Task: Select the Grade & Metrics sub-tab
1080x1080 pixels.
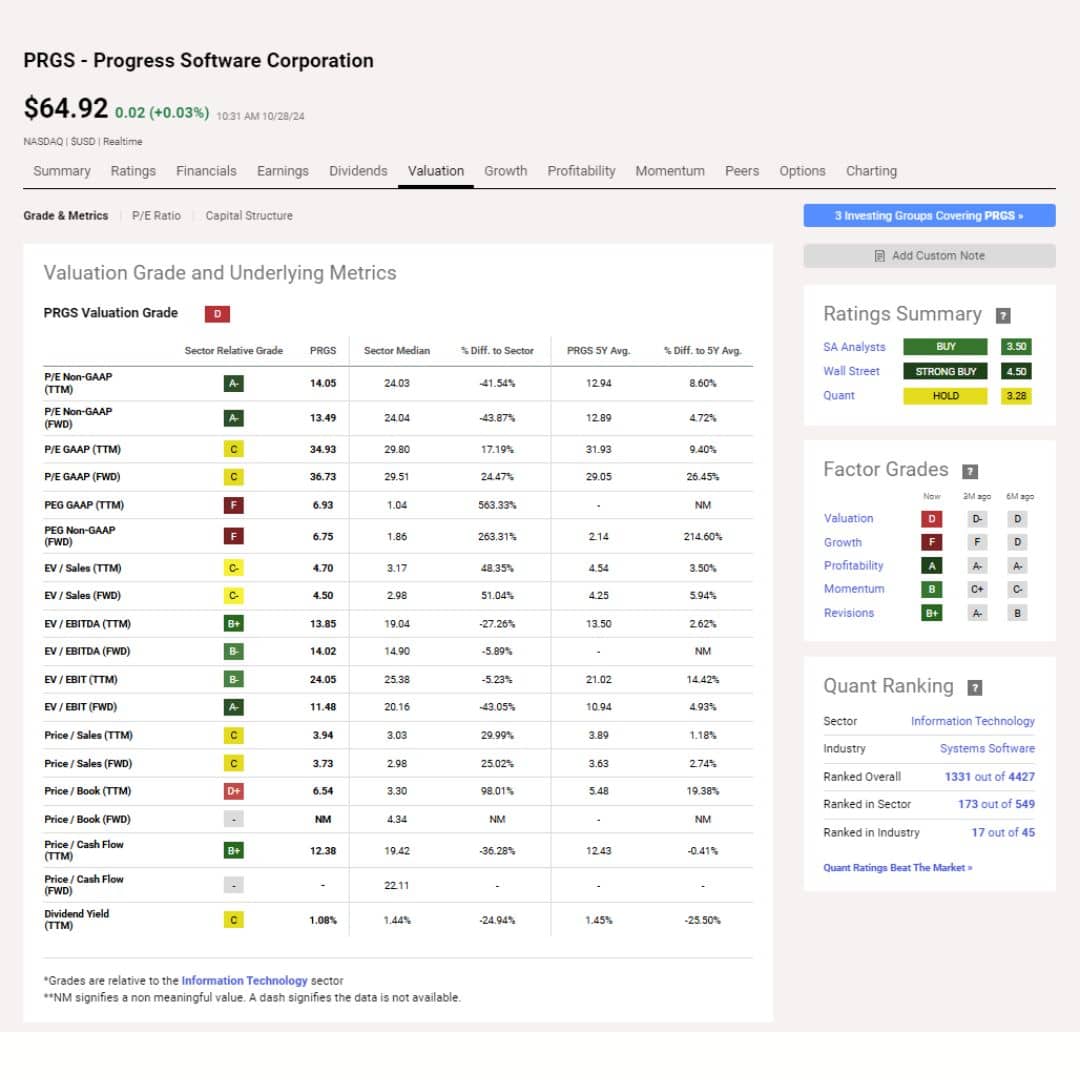Action: click(65, 216)
